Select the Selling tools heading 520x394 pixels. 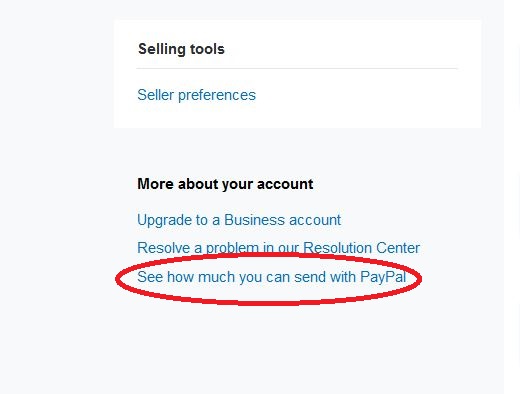click(x=181, y=49)
